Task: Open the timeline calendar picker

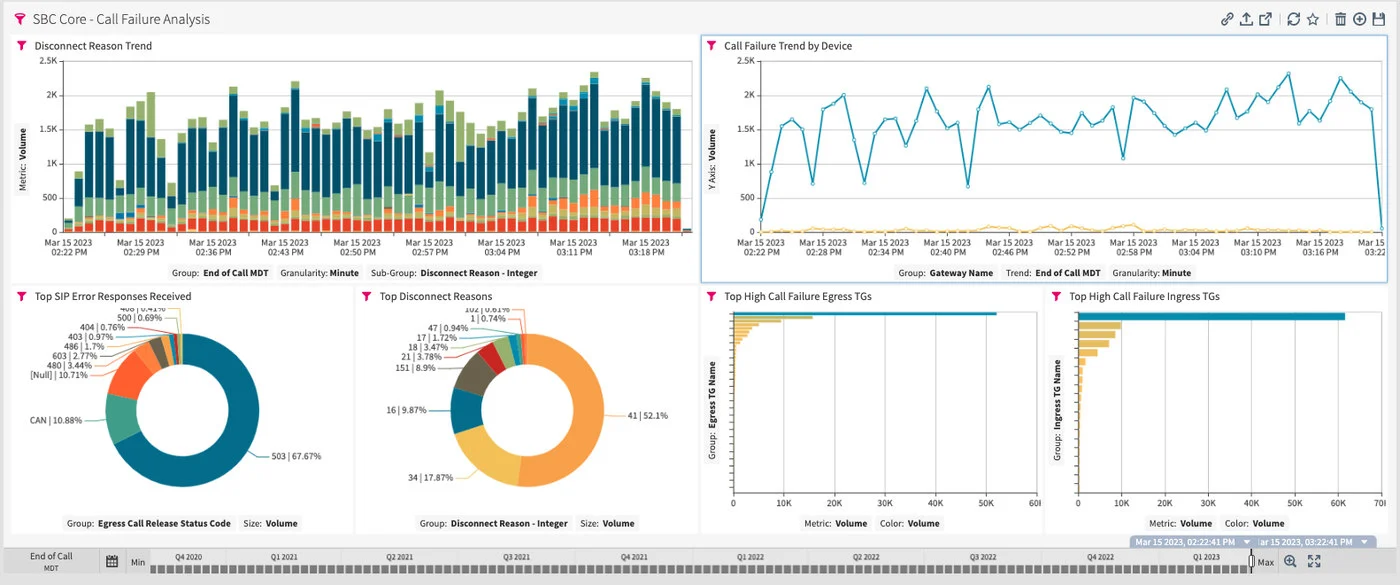Action: coord(113,562)
